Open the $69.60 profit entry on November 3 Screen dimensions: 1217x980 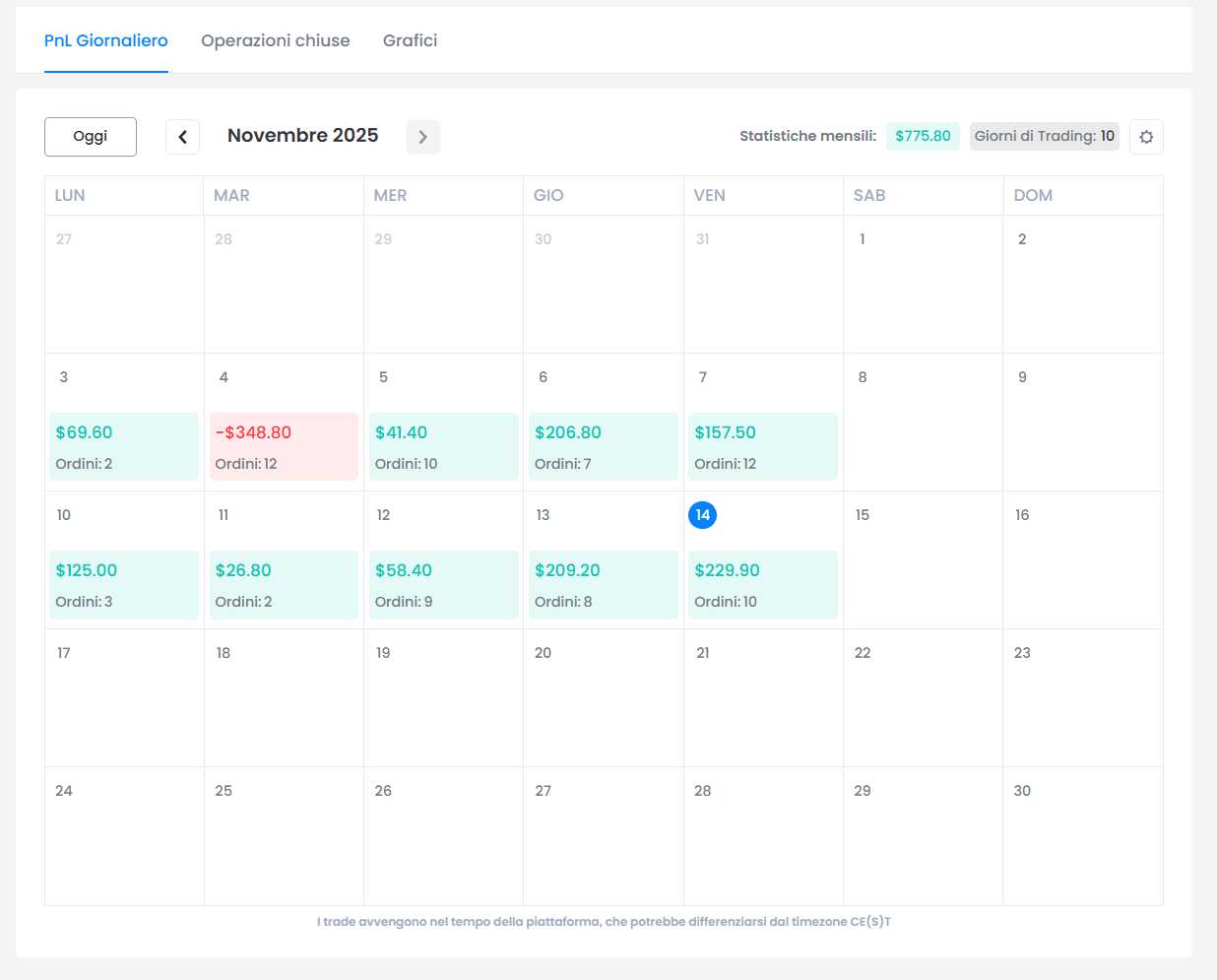coord(124,447)
